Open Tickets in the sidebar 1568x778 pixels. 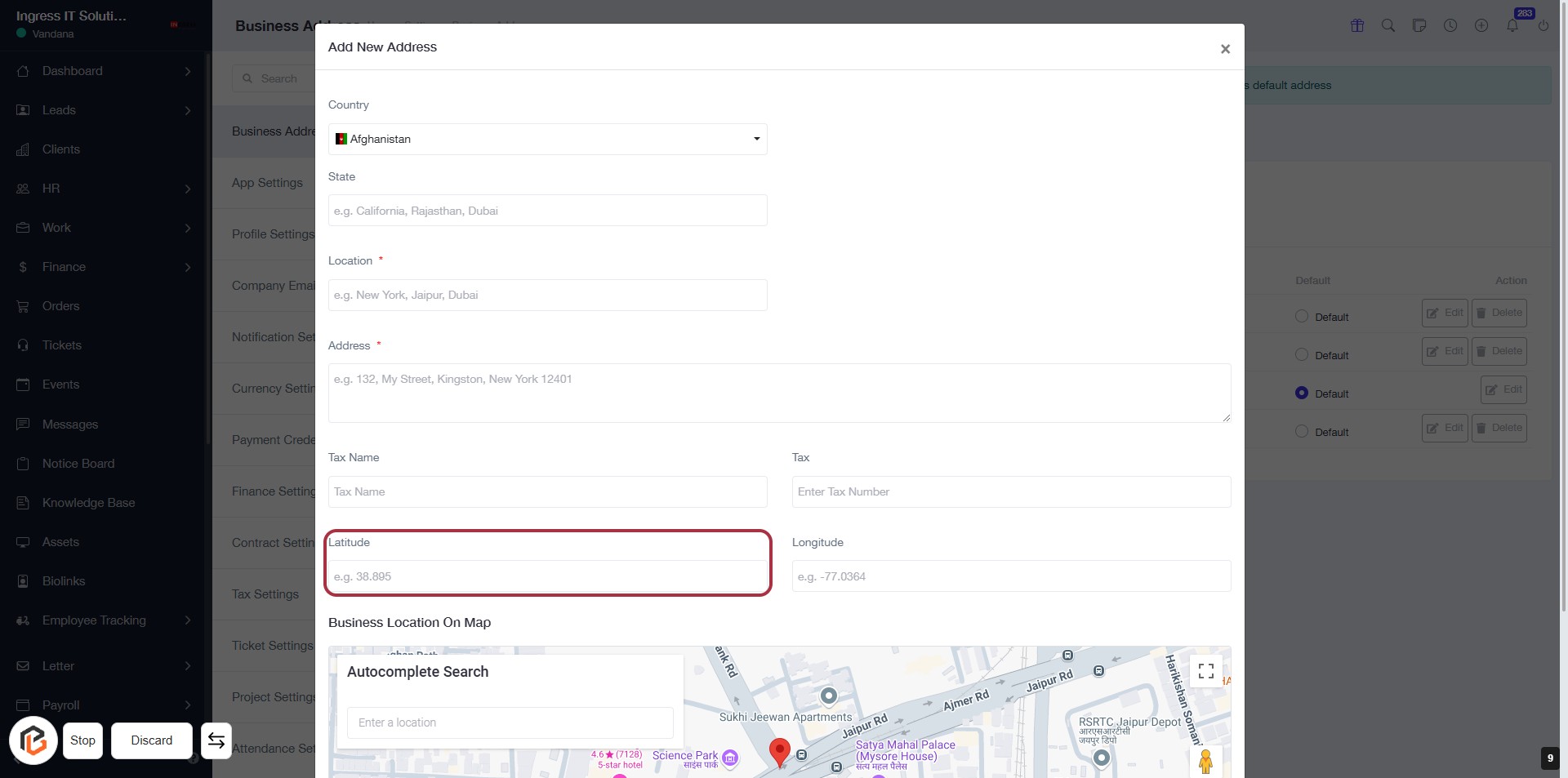tap(62, 345)
